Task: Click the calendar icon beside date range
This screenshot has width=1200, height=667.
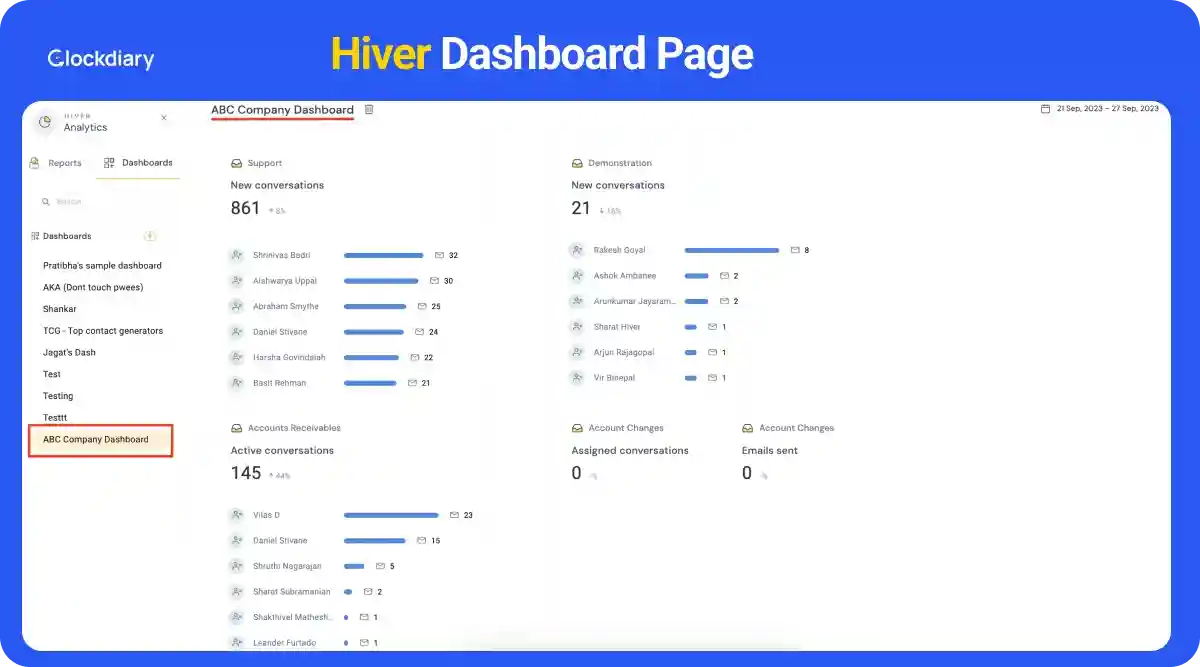Action: tap(1046, 108)
